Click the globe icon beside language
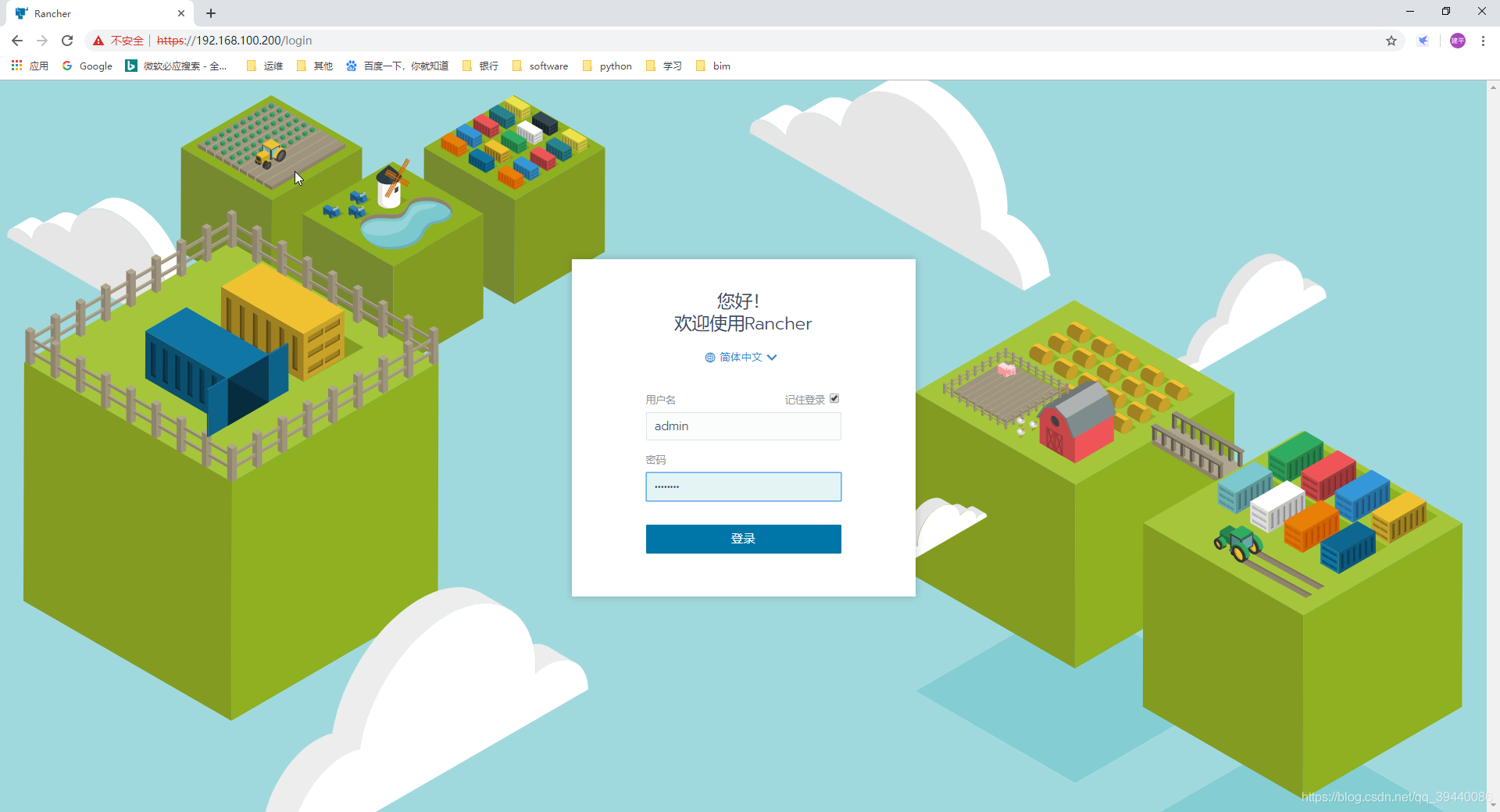1500x812 pixels. click(710, 358)
